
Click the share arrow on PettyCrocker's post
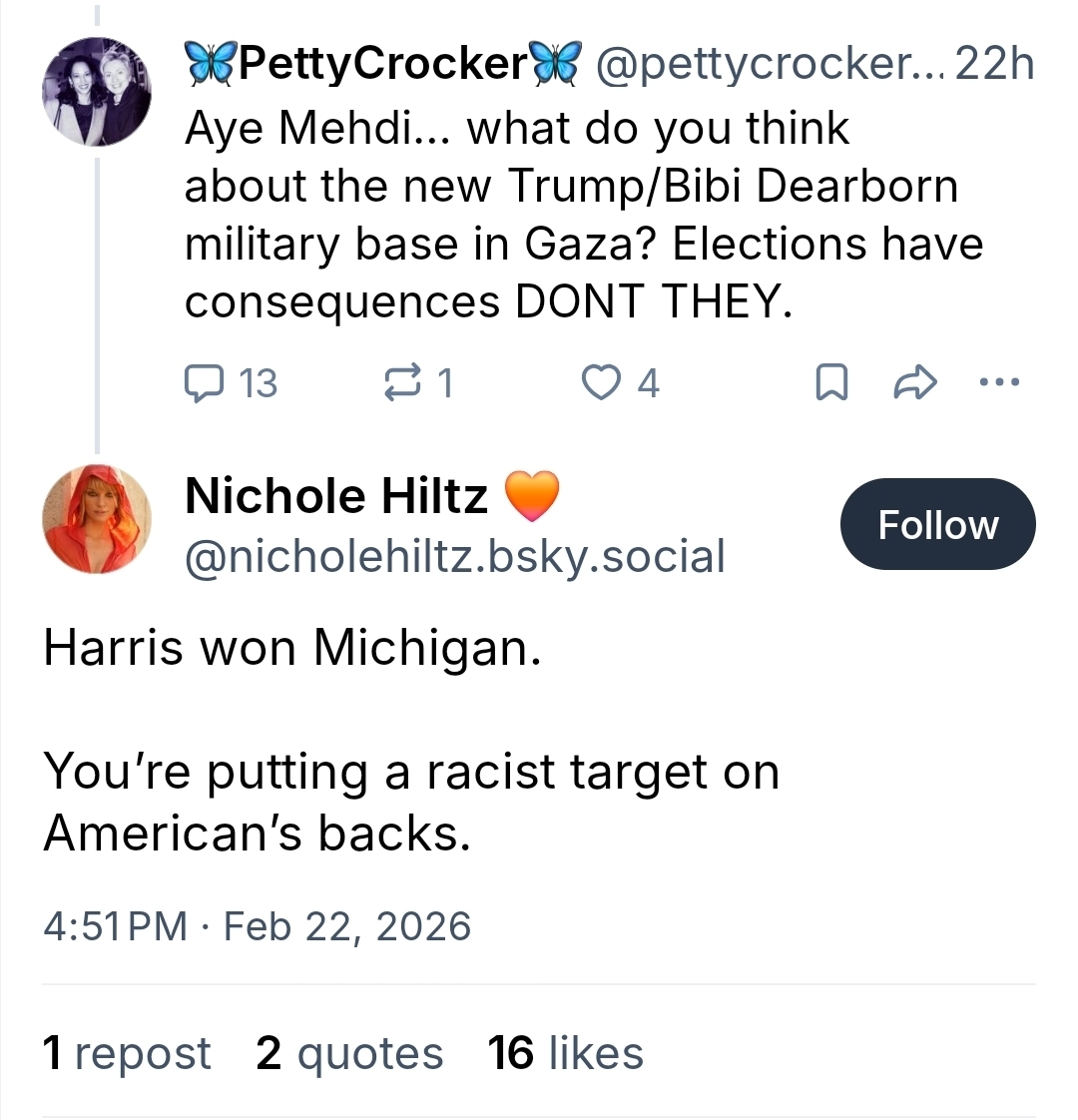914,382
